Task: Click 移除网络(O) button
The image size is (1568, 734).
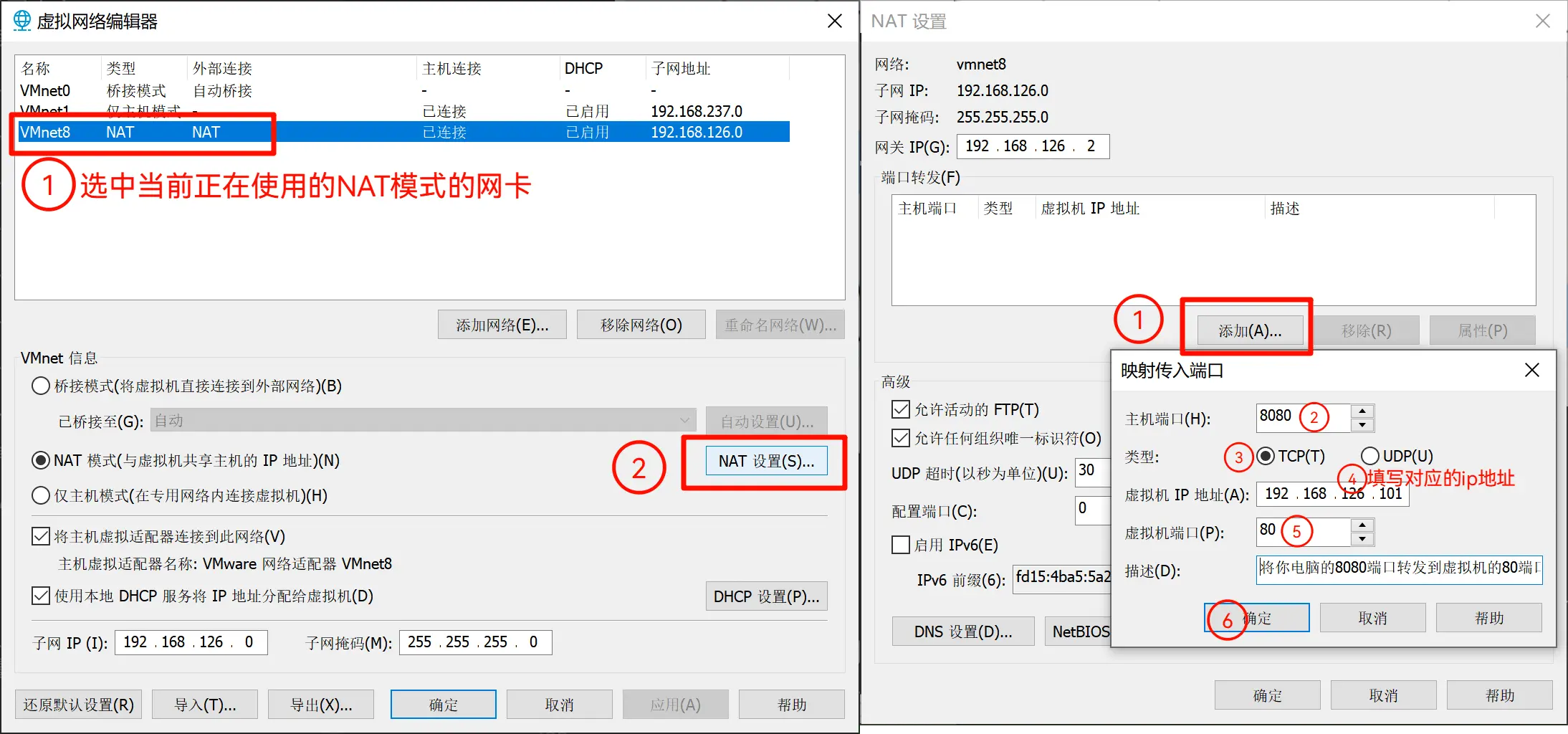Action: coord(641,325)
